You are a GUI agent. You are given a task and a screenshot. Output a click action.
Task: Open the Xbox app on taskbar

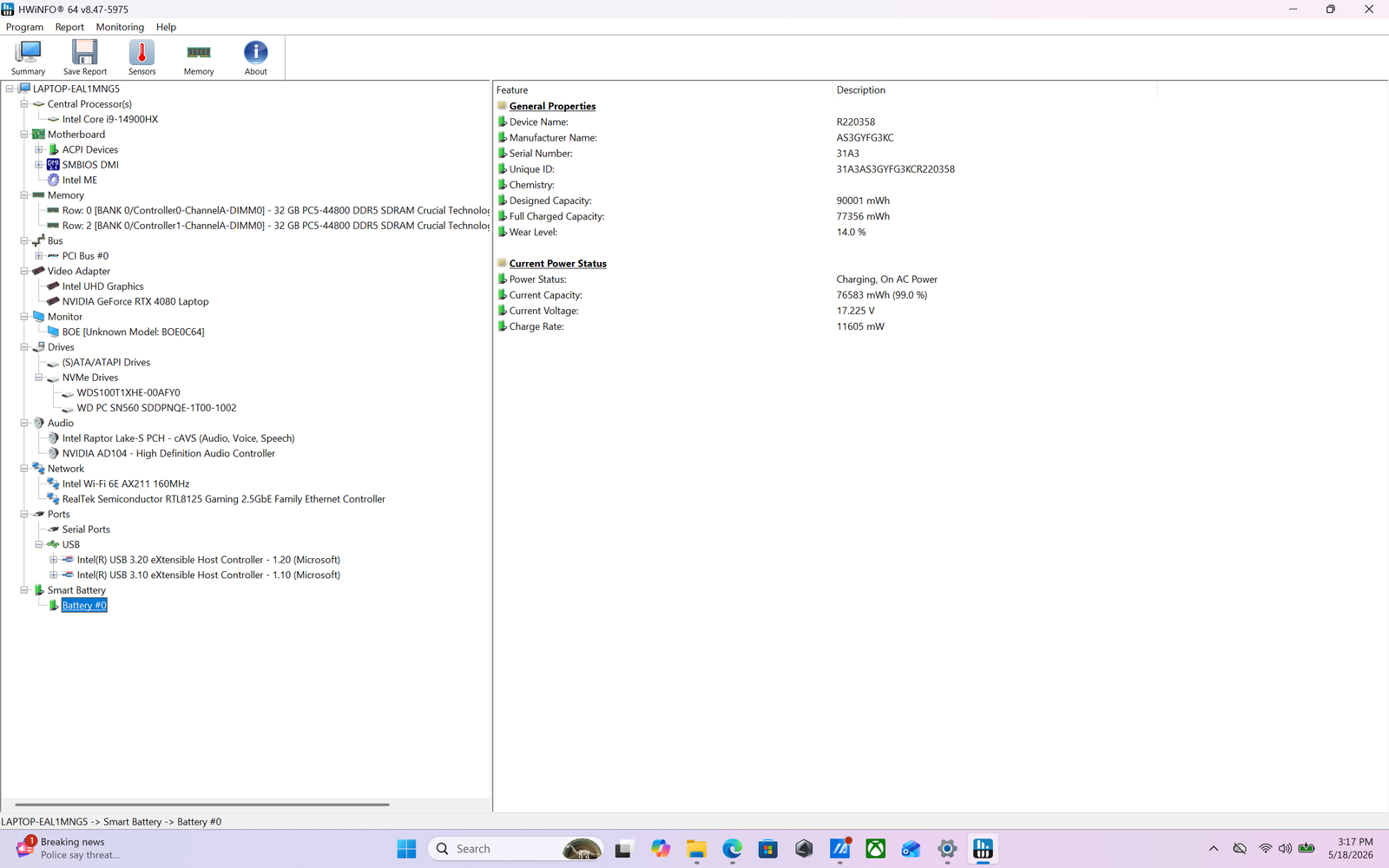coord(875,849)
